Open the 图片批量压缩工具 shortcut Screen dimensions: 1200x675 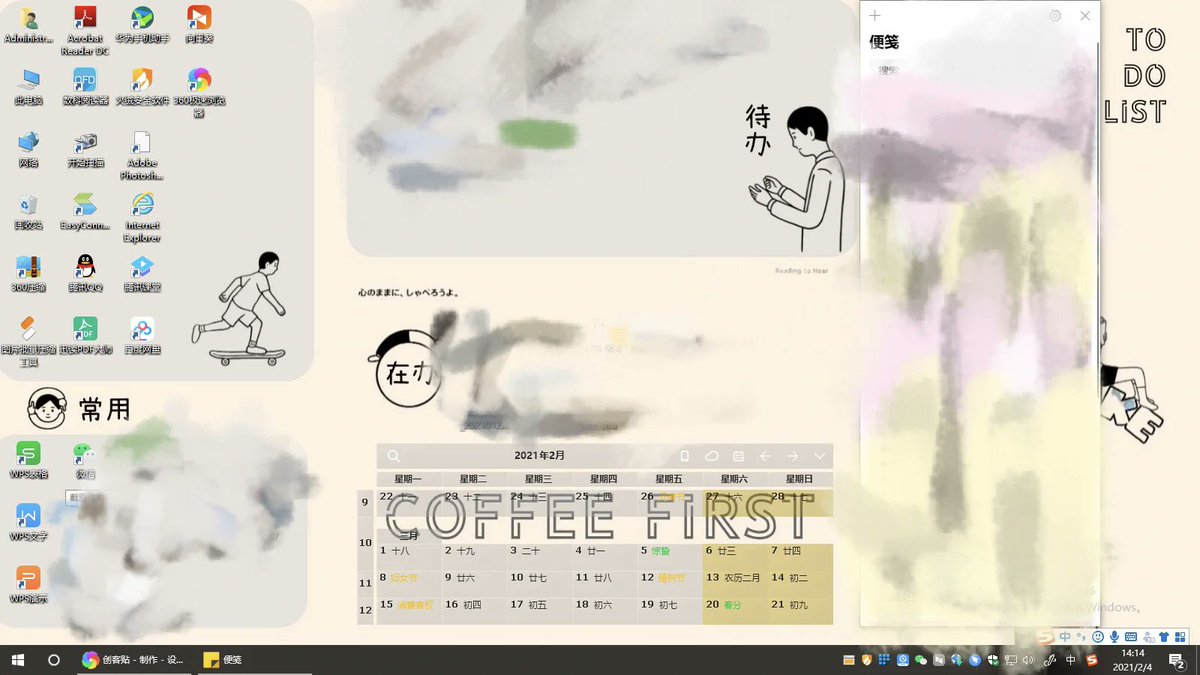tap(29, 341)
